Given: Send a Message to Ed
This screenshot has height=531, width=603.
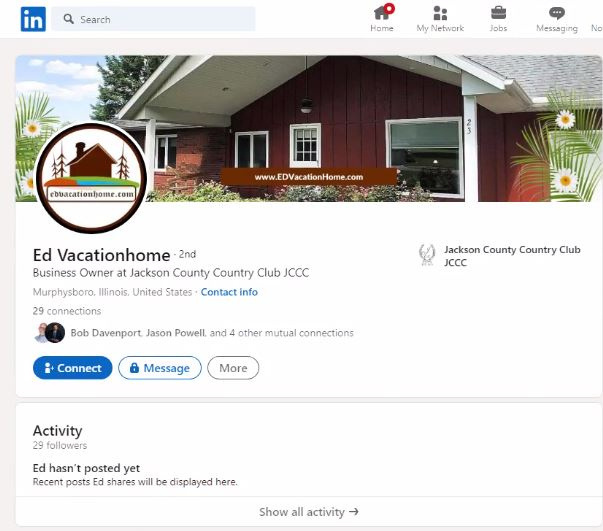Looking at the screenshot, I should point(160,368).
